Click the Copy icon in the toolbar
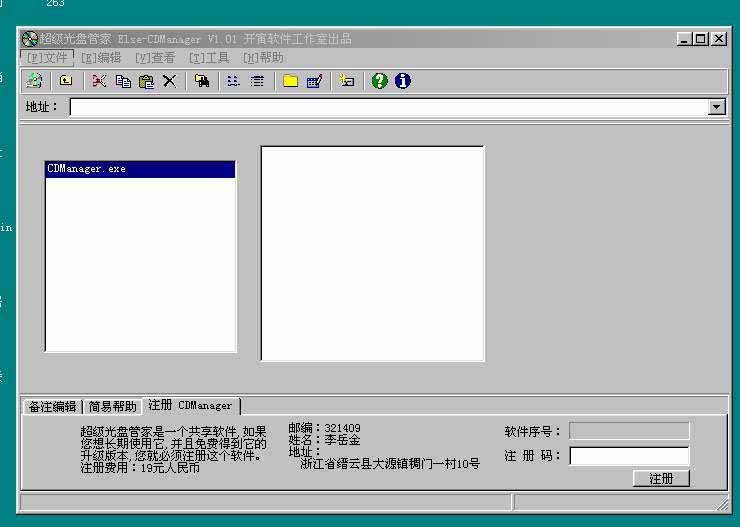The image size is (740, 527). [123, 81]
